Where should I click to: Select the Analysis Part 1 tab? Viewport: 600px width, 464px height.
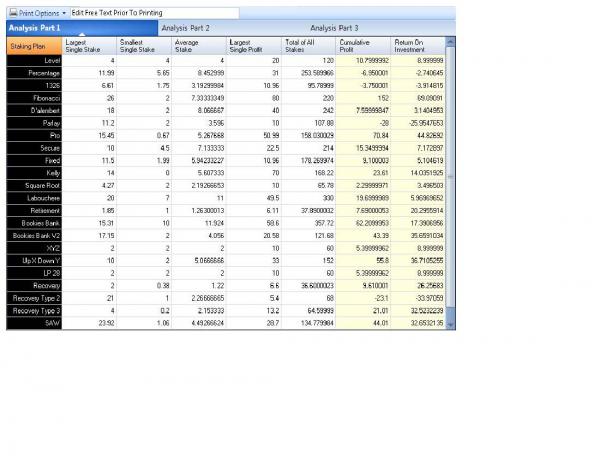tap(34, 28)
